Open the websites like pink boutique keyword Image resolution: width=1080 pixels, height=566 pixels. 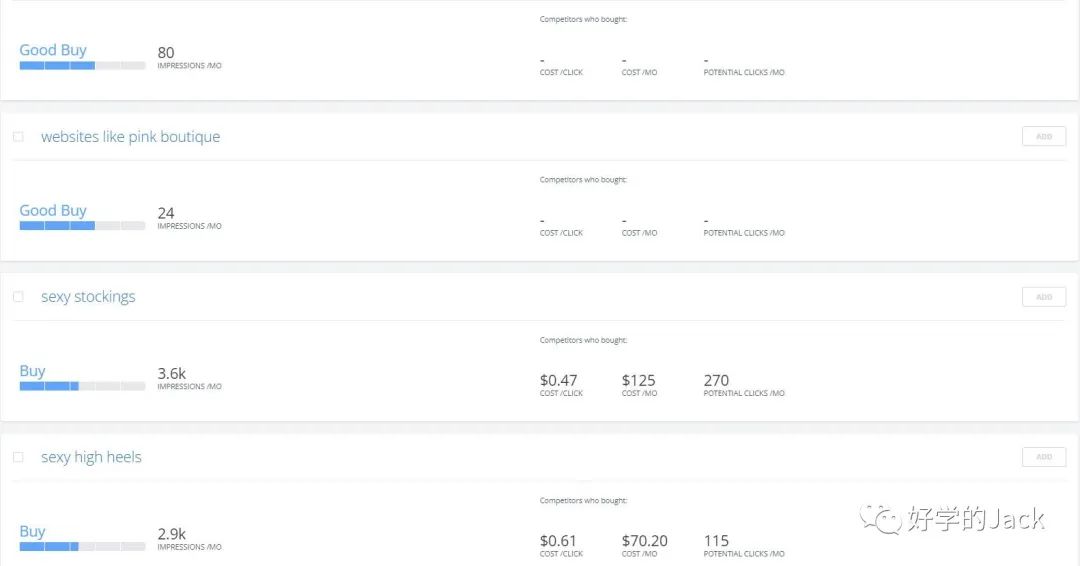[x=130, y=137]
